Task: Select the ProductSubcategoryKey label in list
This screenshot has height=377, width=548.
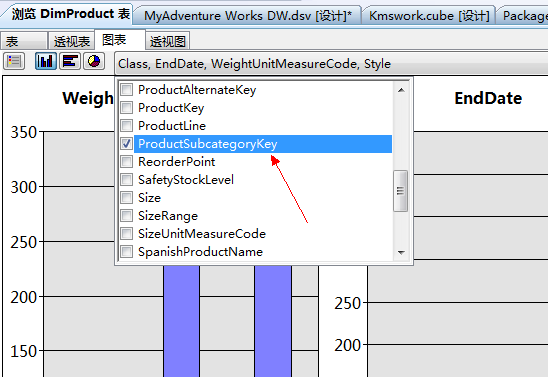Action: [208, 144]
